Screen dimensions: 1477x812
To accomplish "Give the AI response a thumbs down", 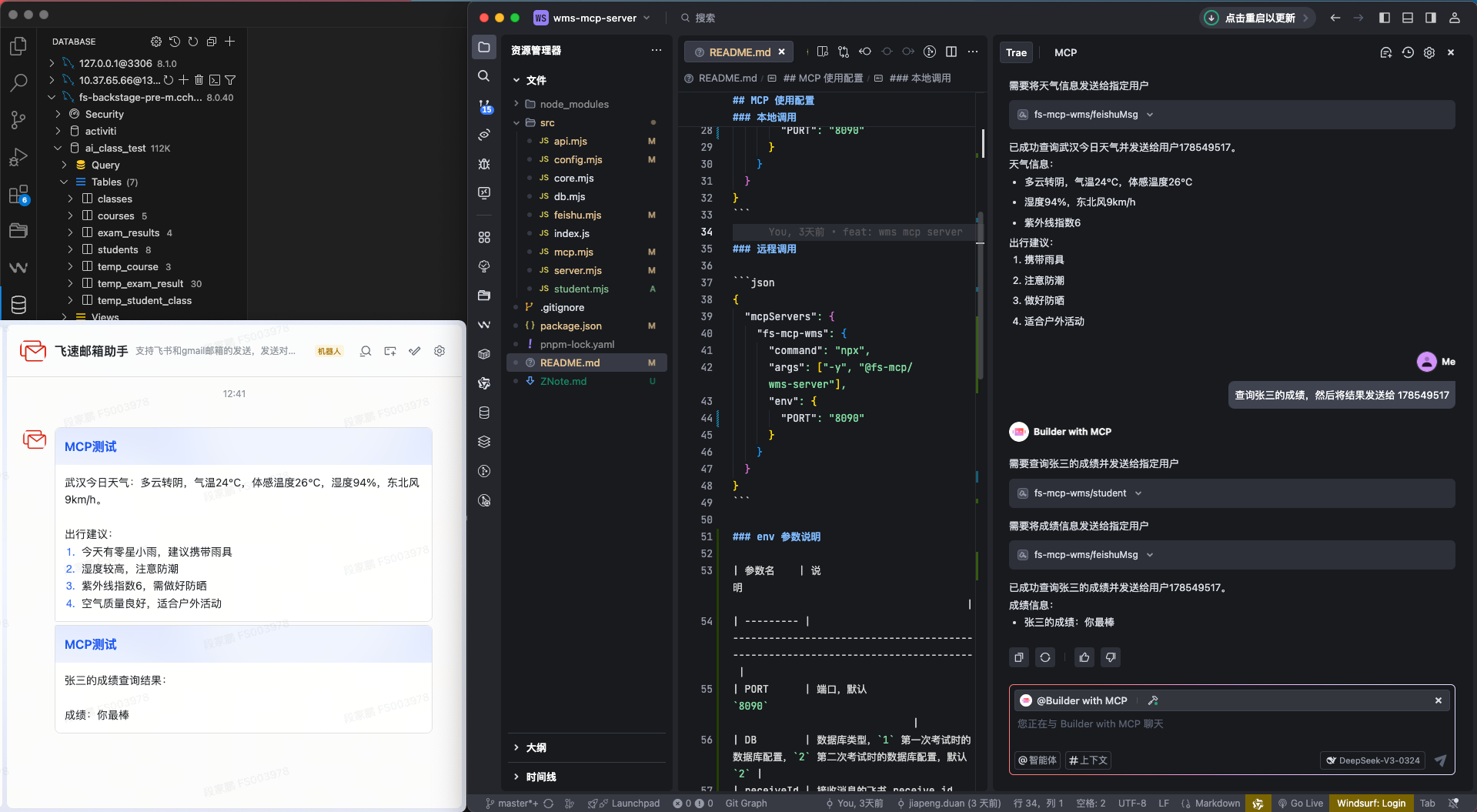I will (x=1111, y=657).
